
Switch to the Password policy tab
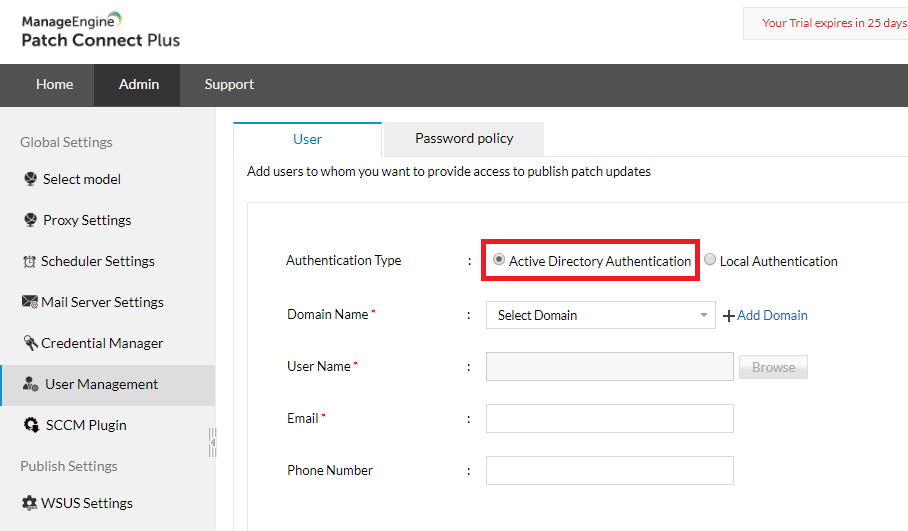click(x=464, y=139)
